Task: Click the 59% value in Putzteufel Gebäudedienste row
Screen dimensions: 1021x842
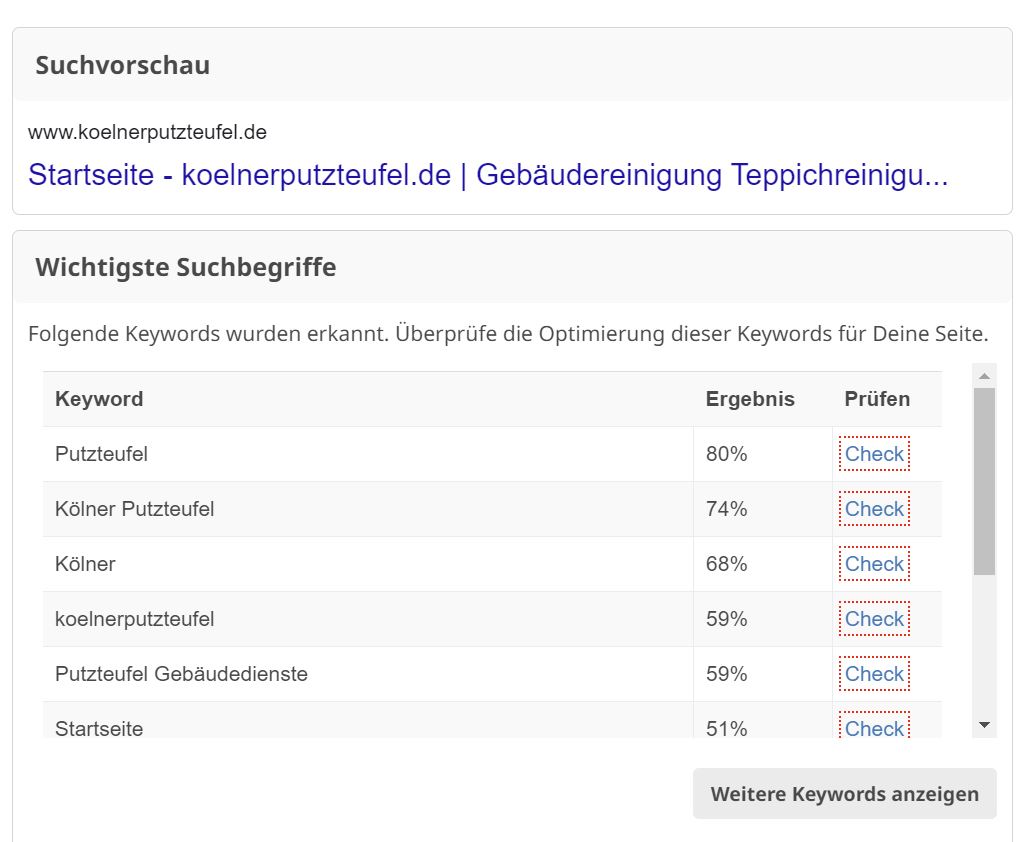Action: coord(726,674)
